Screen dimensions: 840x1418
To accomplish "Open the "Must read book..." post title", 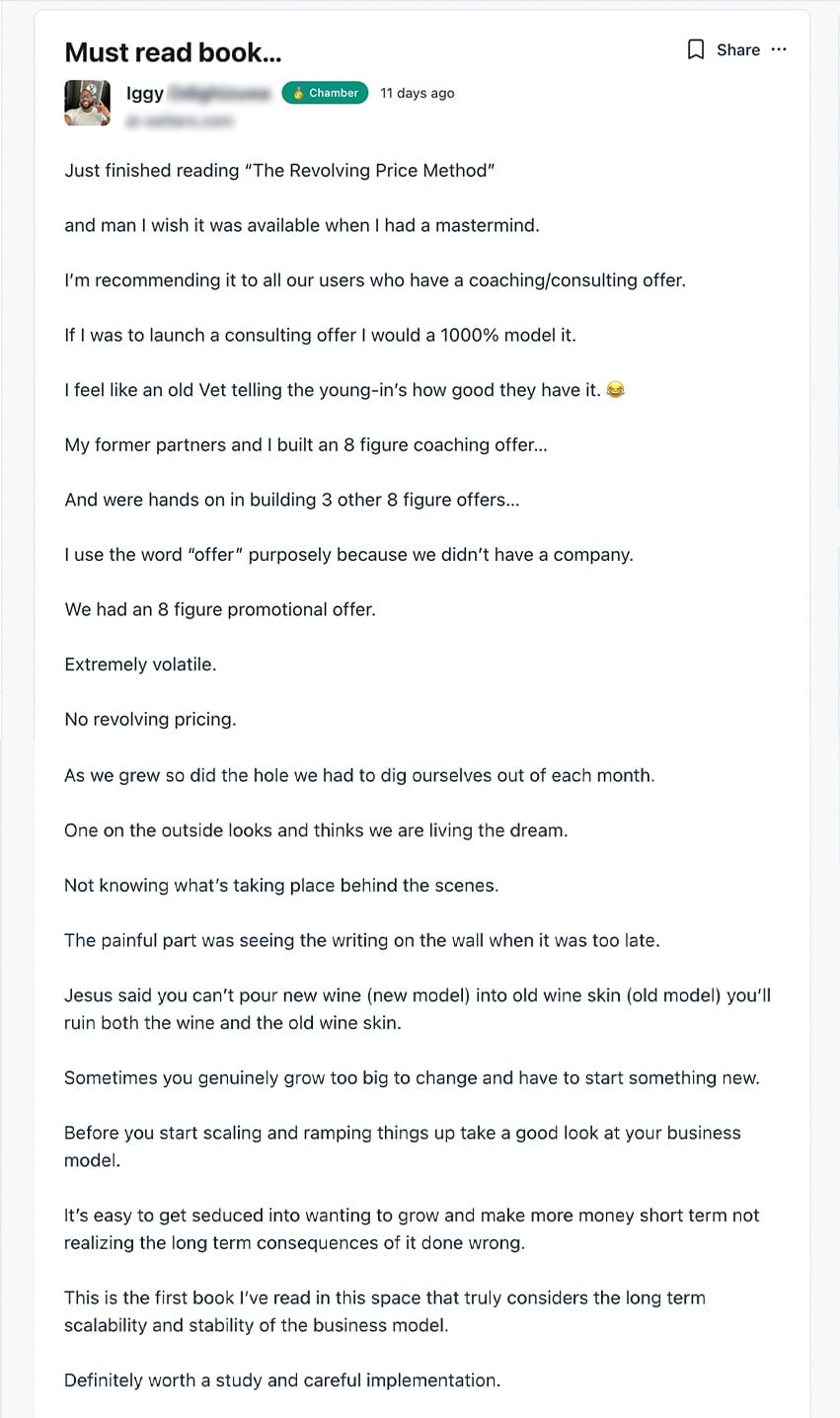I will coord(173,52).
